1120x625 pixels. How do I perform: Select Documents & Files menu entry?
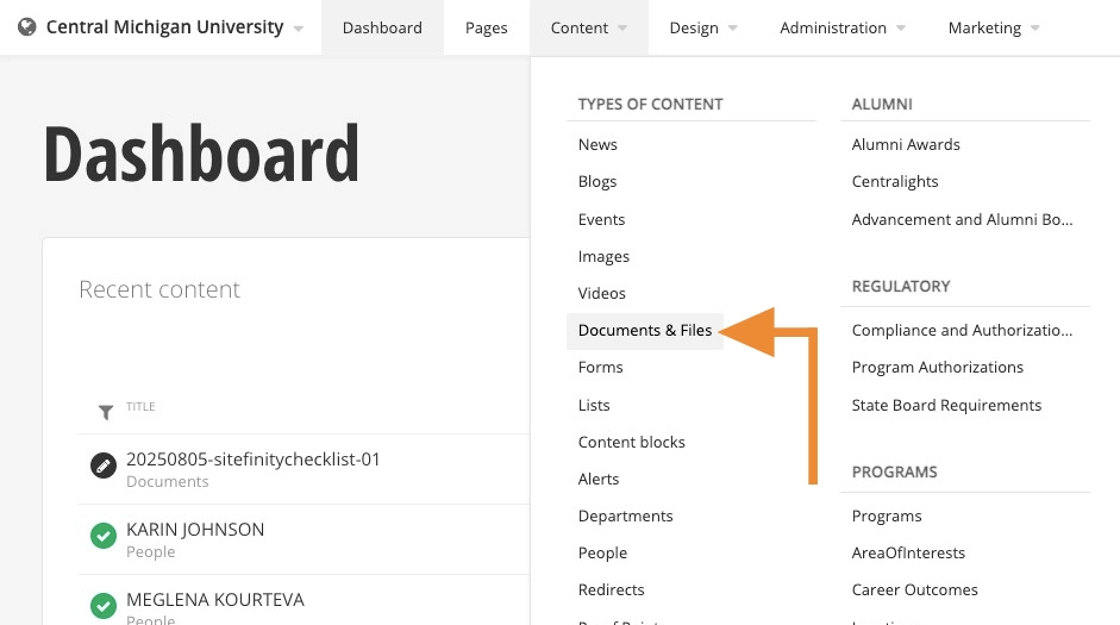tap(645, 331)
